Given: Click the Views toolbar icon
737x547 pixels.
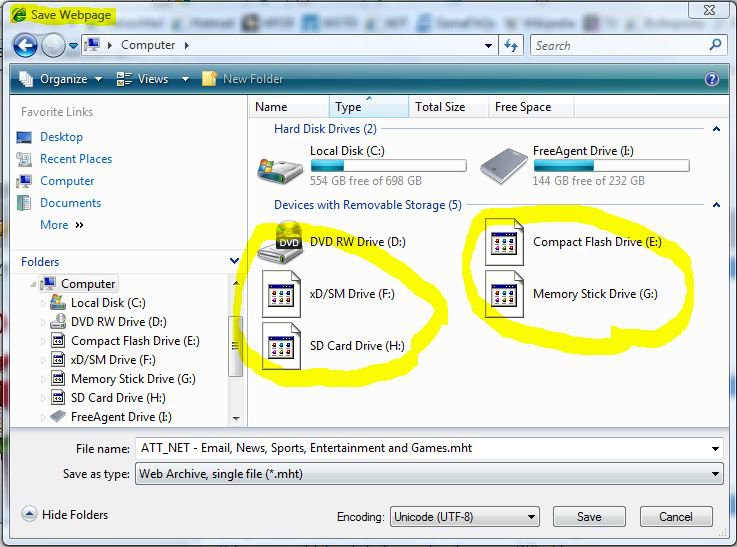Looking at the screenshot, I should pos(124,79).
